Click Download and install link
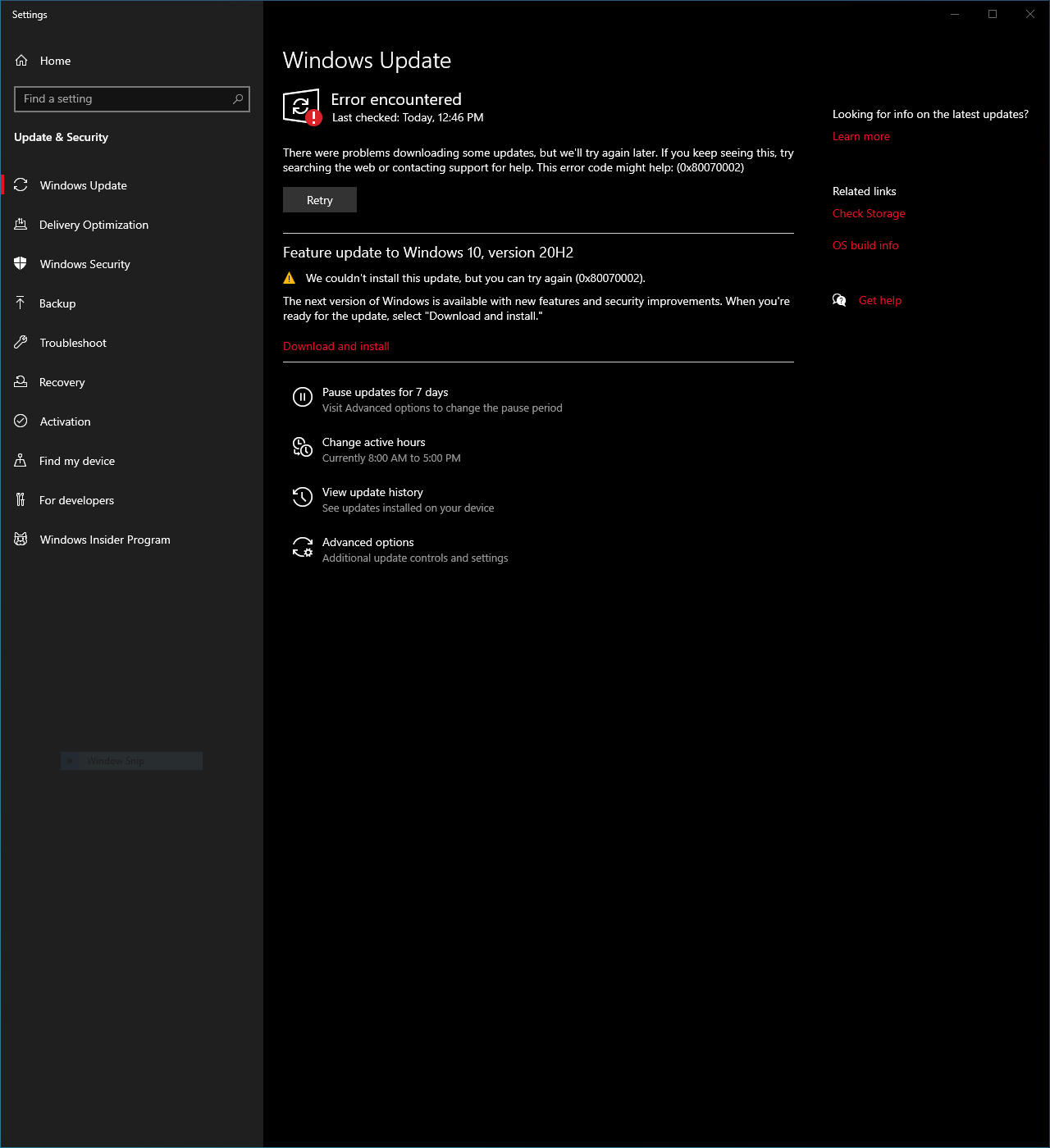This screenshot has height=1148, width=1050. pyautogui.click(x=336, y=347)
